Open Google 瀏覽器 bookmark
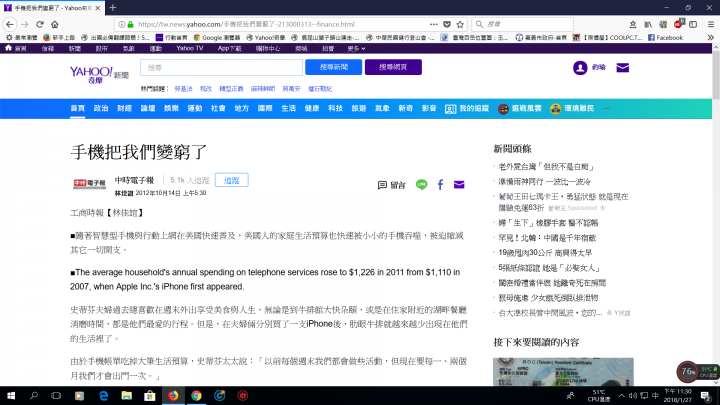Image resolution: width=720 pixels, height=405 pixels. pos(217,38)
